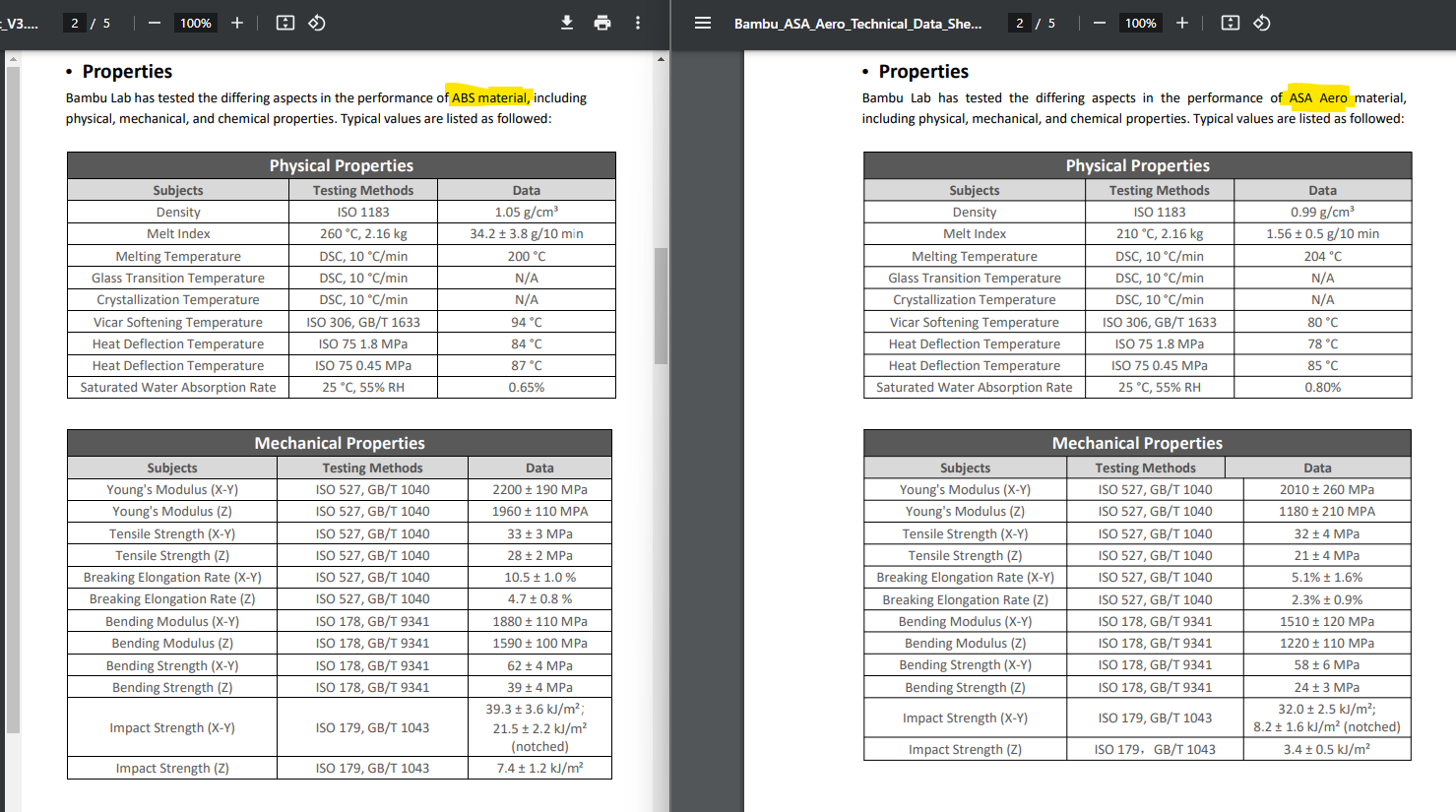Click ABS bending strength 62 ± 4 MPa
This screenshot has width=1456, height=812.
pos(539,665)
